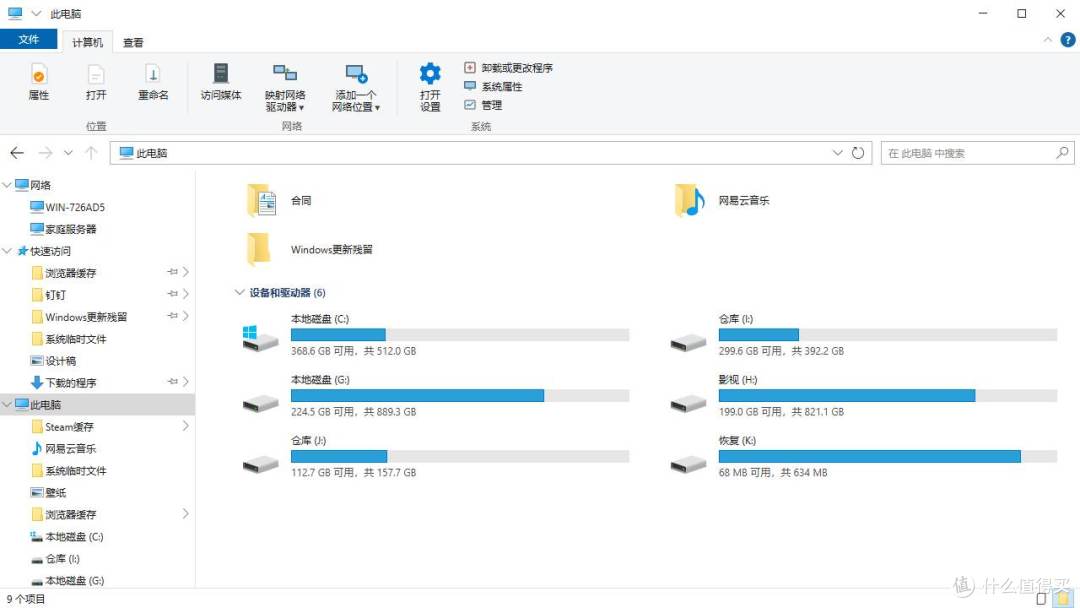Switch to the 查看 view tab
Screen dimensions: 1080x608
pos(133,42)
